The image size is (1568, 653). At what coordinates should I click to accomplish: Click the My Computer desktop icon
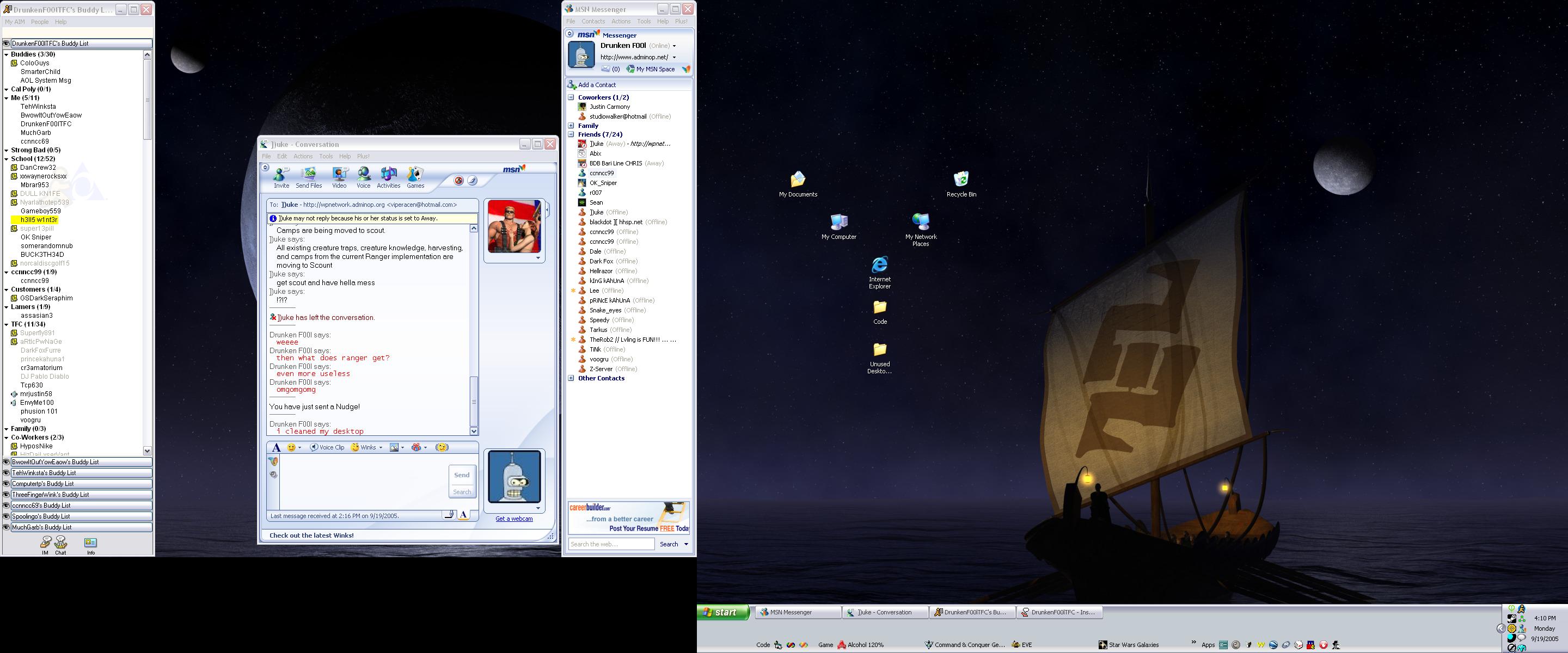[x=839, y=226]
